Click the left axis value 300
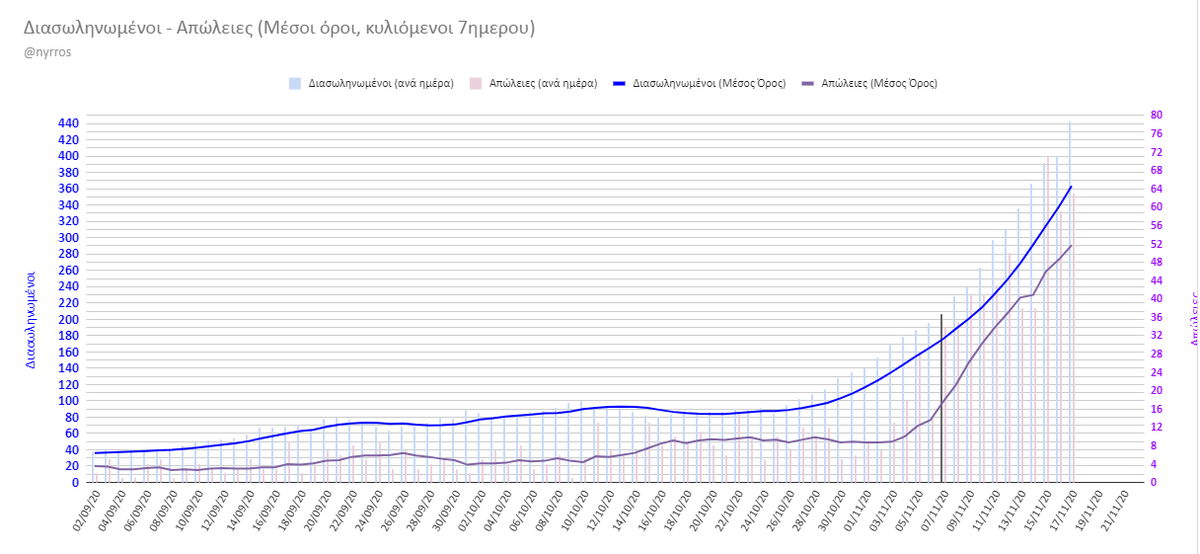 pos(69,238)
